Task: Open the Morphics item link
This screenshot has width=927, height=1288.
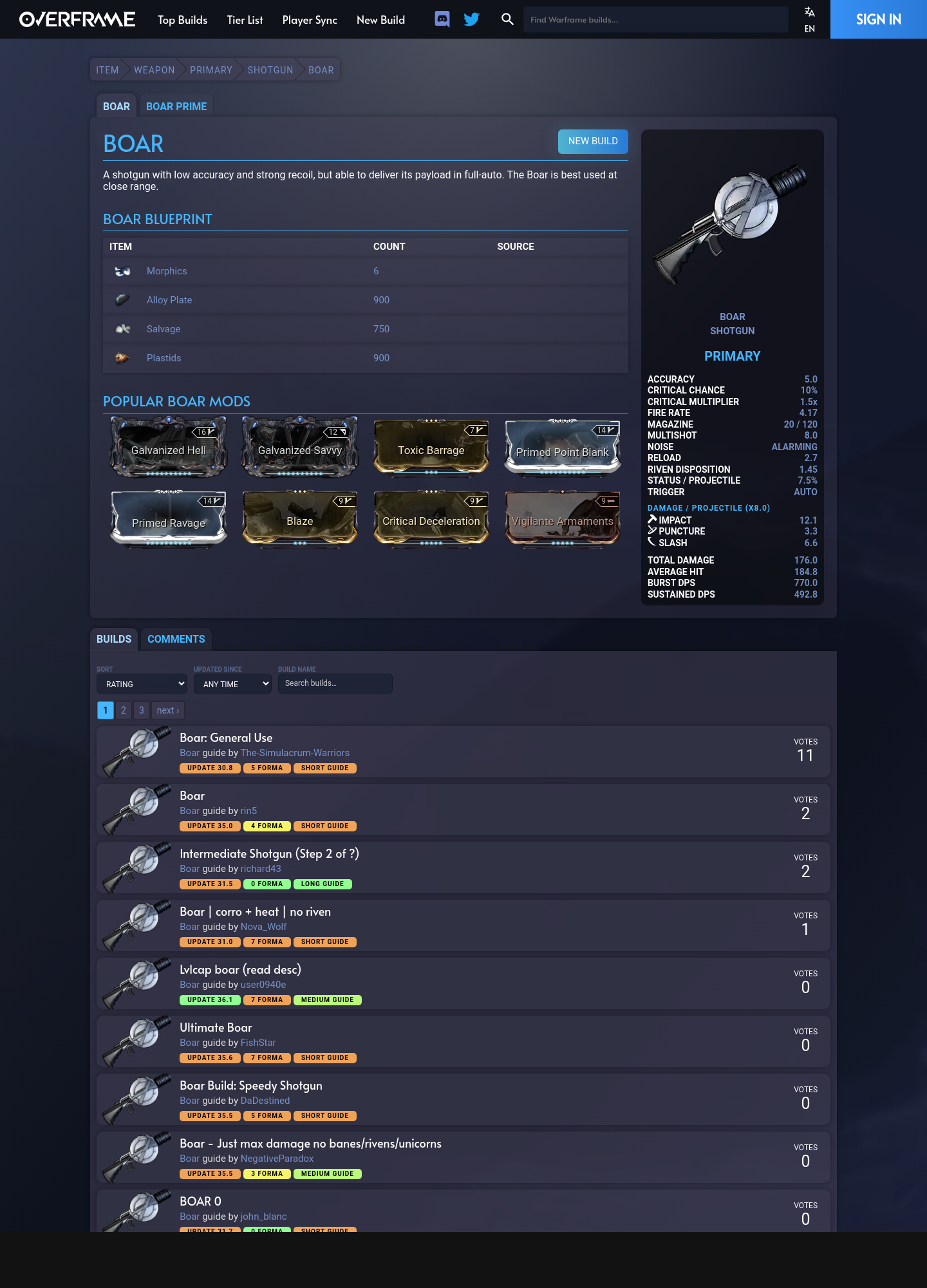Action: [x=167, y=271]
